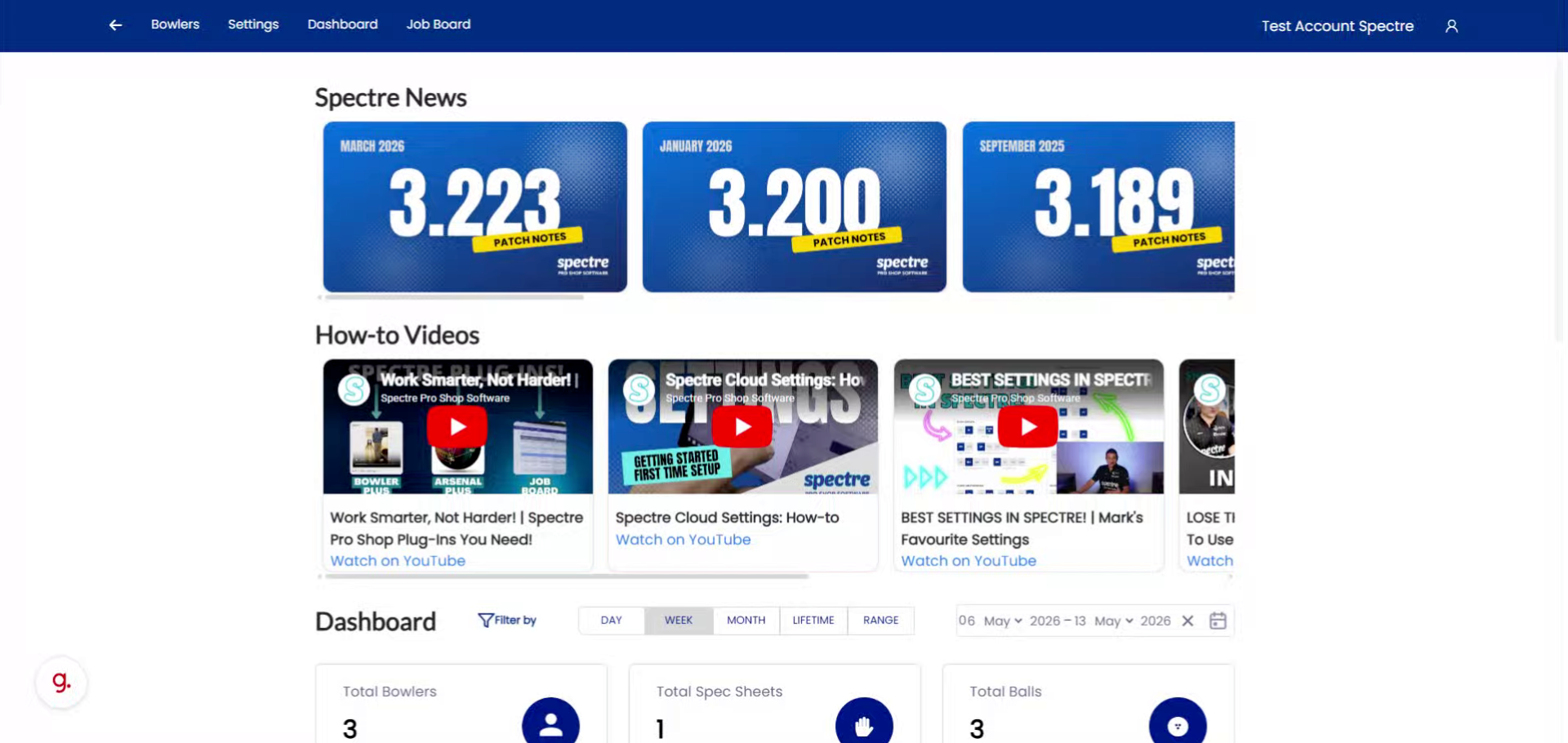This screenshot has height=743, width=1568.
Task: Click Watch on YouTube under Work Smarter
Action: point(398,561)
